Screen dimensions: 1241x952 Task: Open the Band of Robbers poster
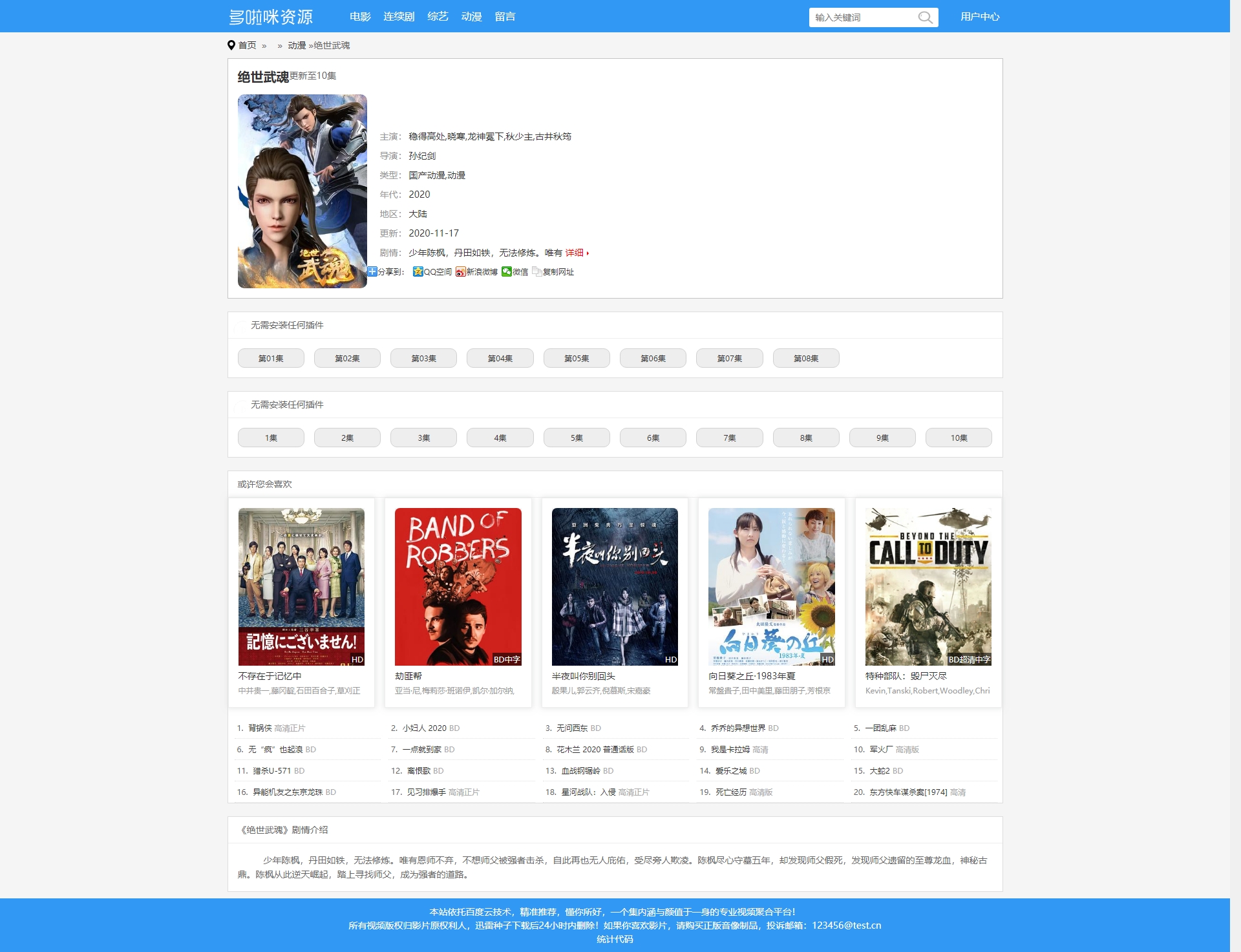pyautogui.click(x=458, y=586)
